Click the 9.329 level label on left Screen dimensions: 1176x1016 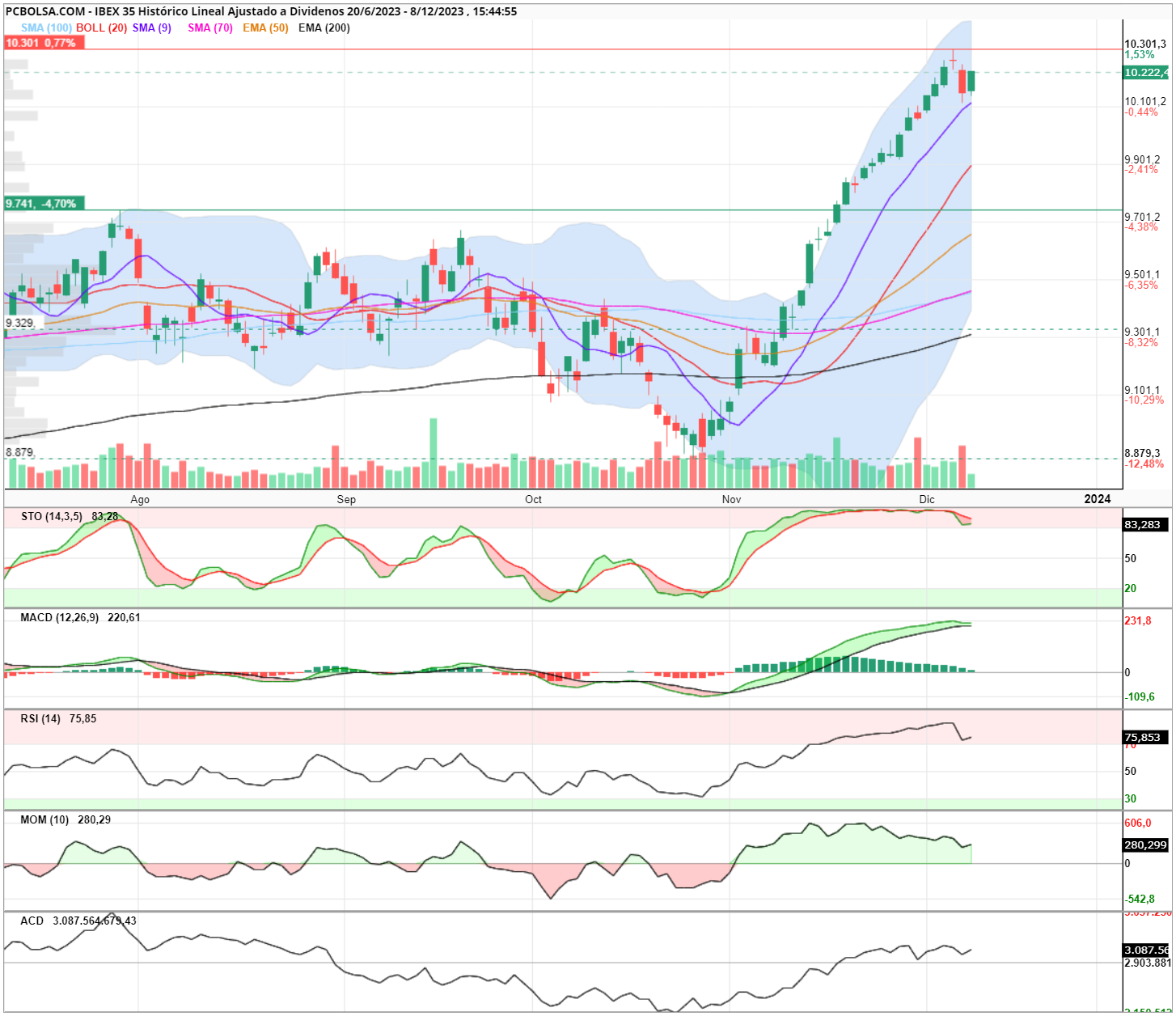click(x=19, y=323)
